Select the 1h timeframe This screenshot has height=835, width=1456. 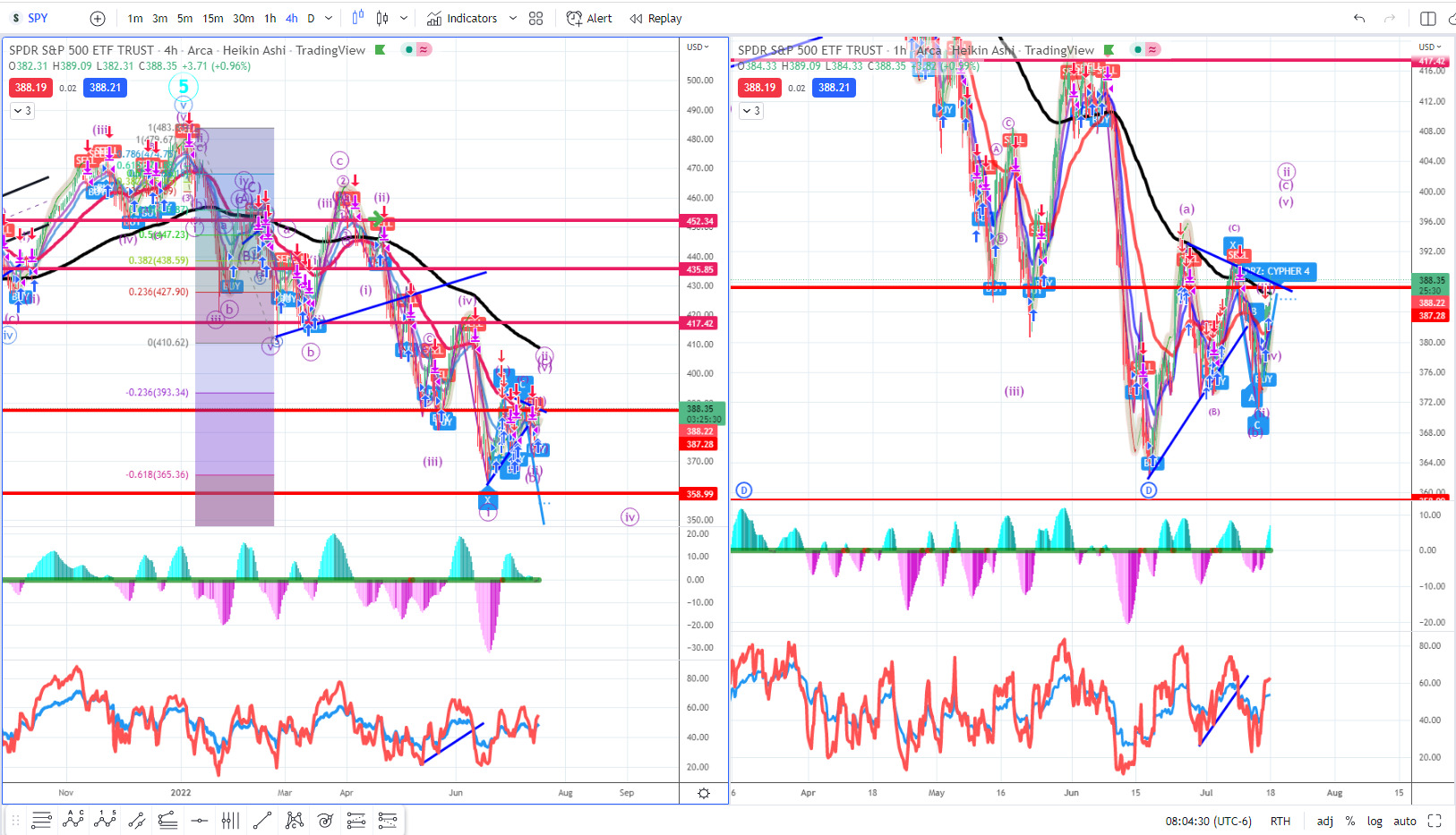[x=270, y=18]
